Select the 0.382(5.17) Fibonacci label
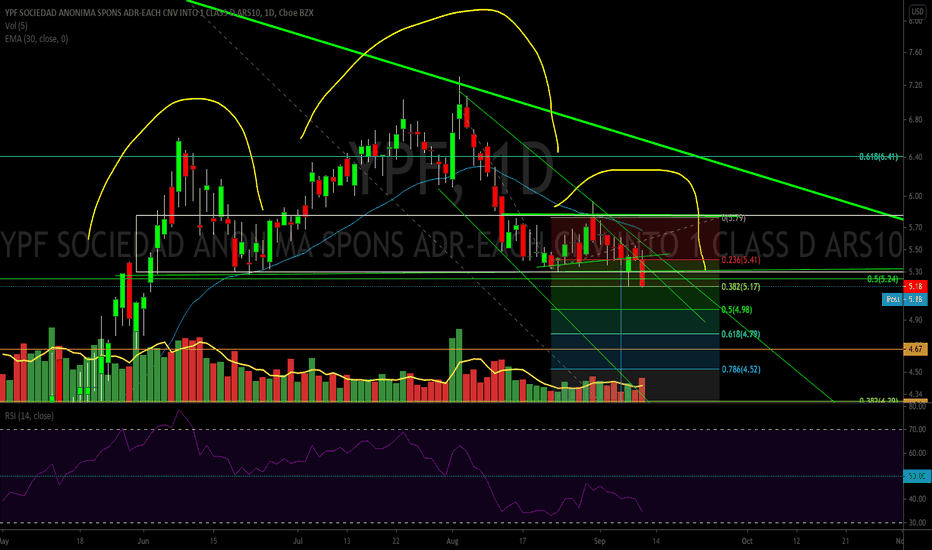Image resolution: width=932 pixels, height=550 pixels. 741,287
